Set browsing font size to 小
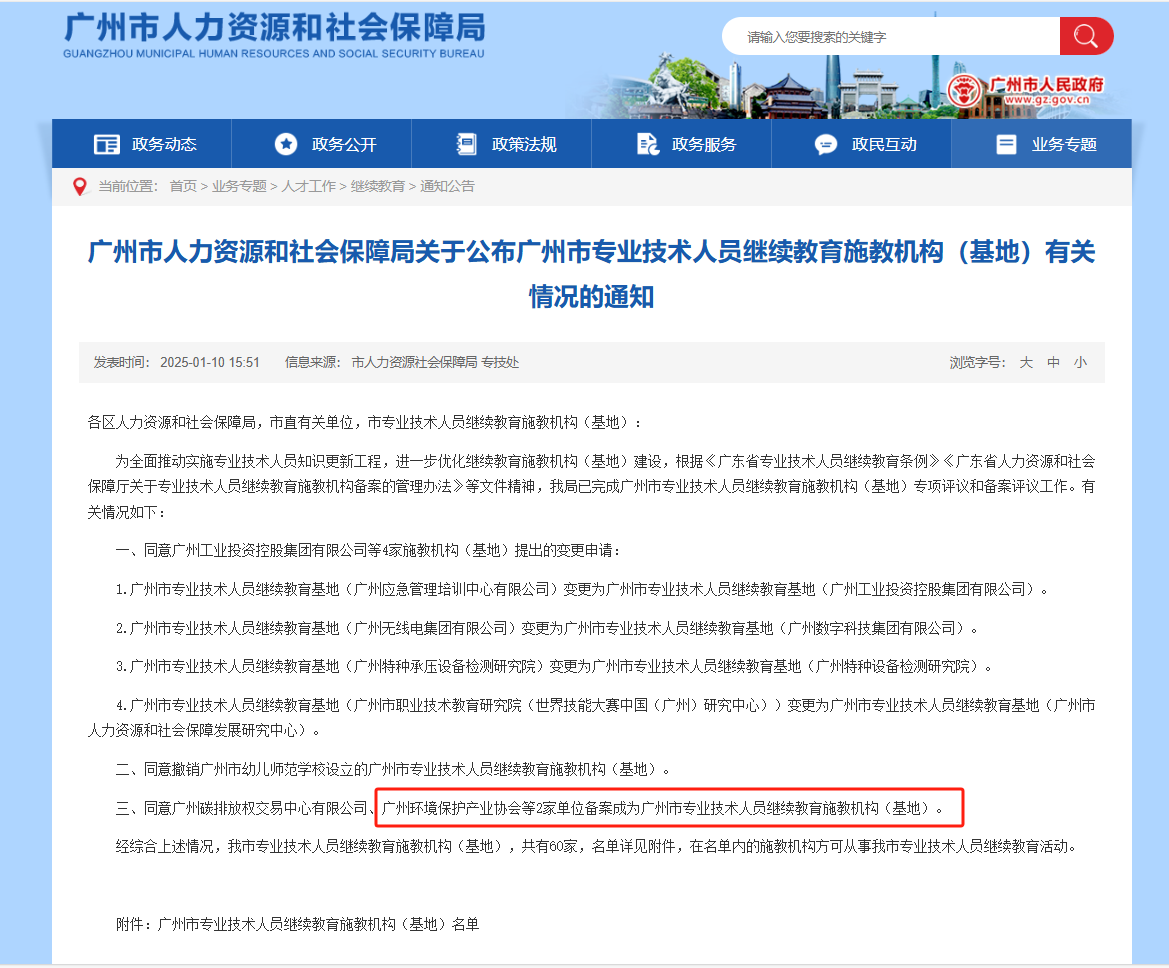This screenshot has width=1169, height=968. pyautogui.click(x=1080, y=362)
